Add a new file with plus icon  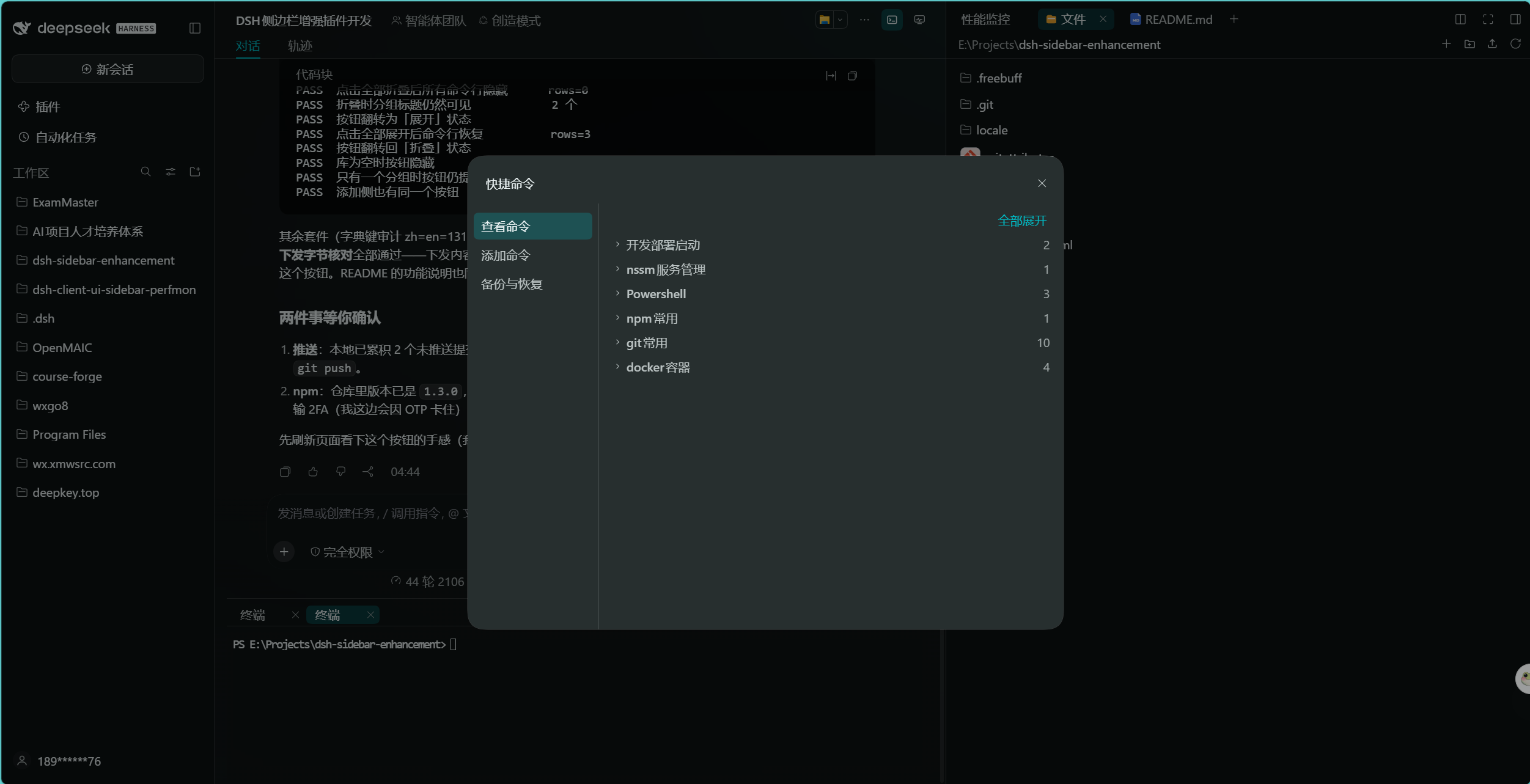pos(1446,44)
